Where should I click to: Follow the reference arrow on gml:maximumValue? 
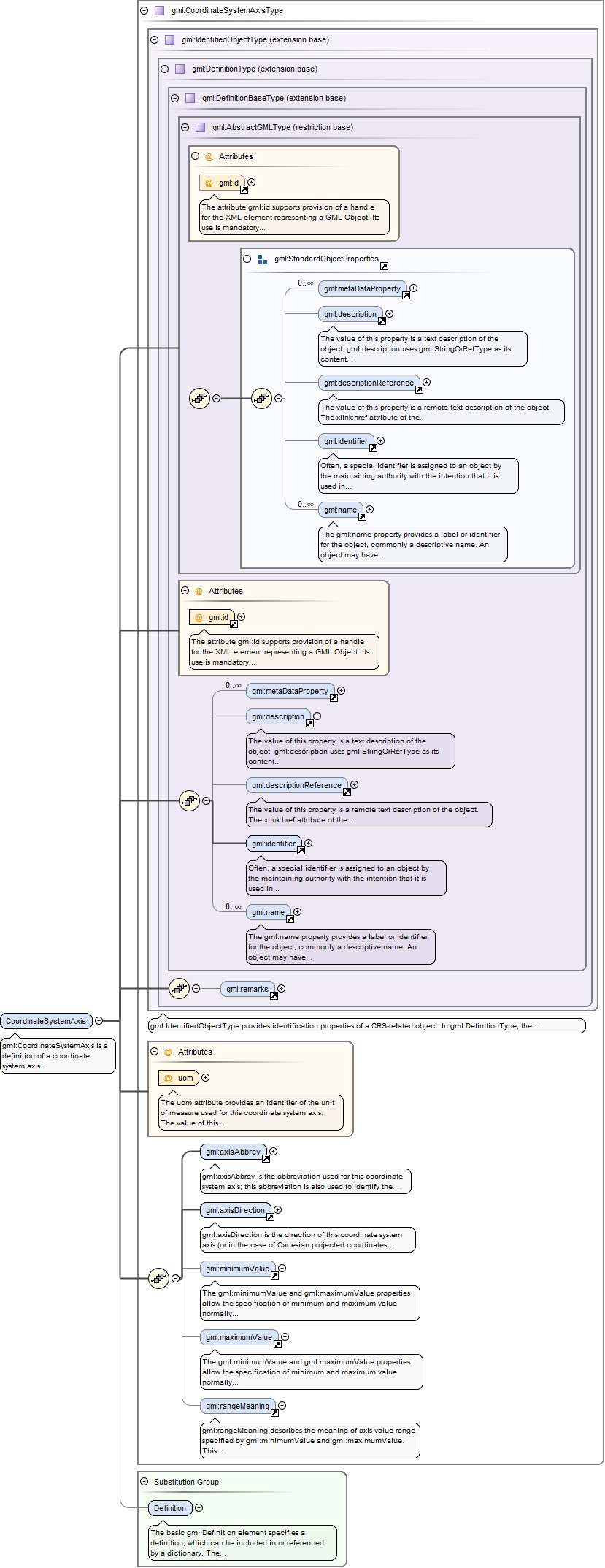click(277, 1344)
